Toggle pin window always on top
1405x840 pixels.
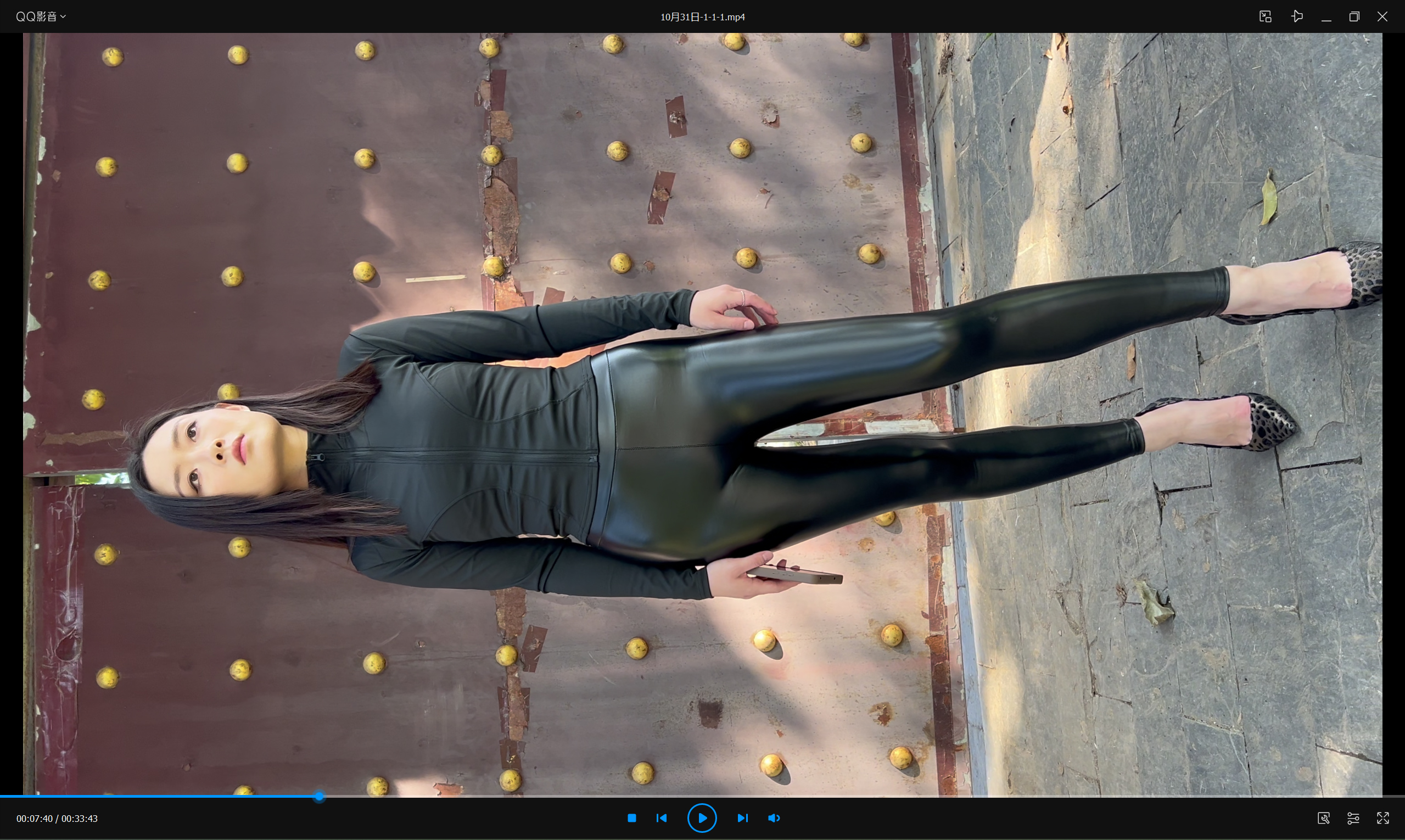point(1297,16)
